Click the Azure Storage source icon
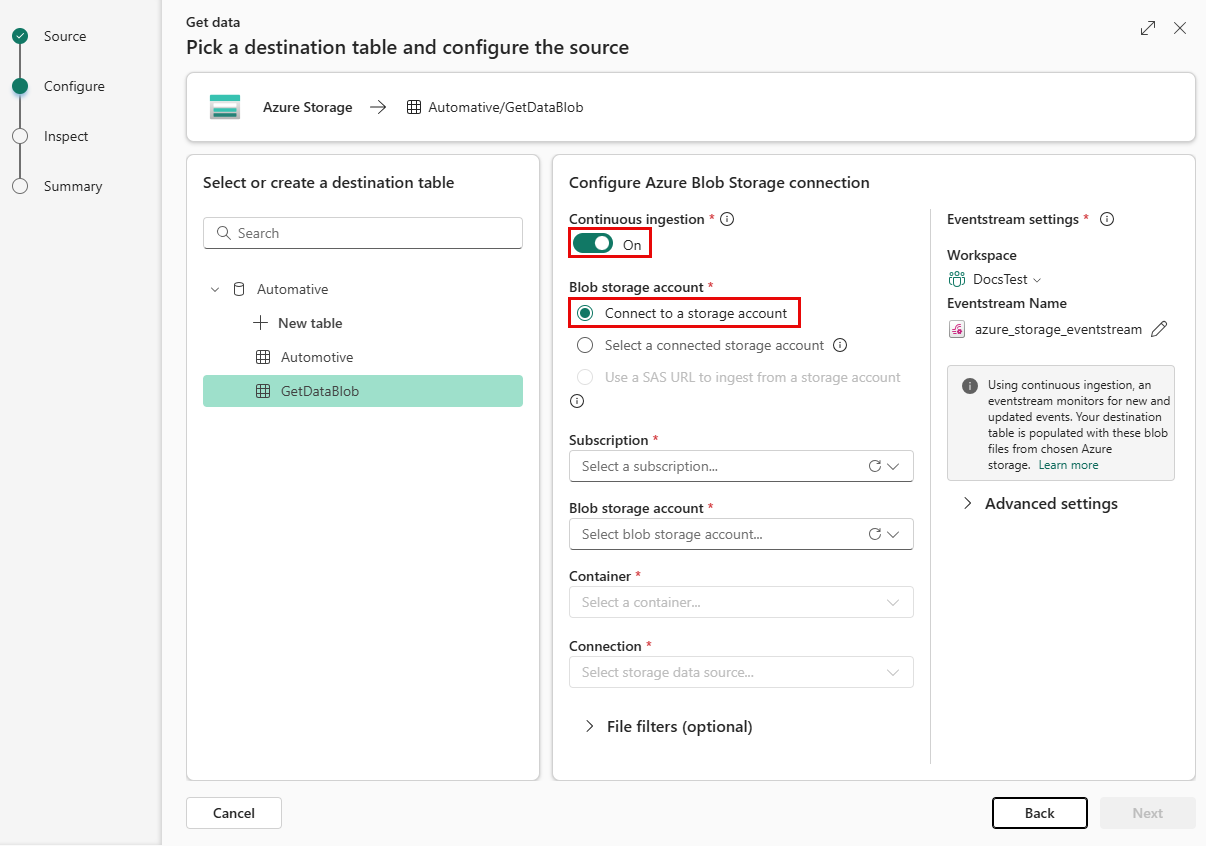This screenshot has width=1206, height=846. click(225, 107)
